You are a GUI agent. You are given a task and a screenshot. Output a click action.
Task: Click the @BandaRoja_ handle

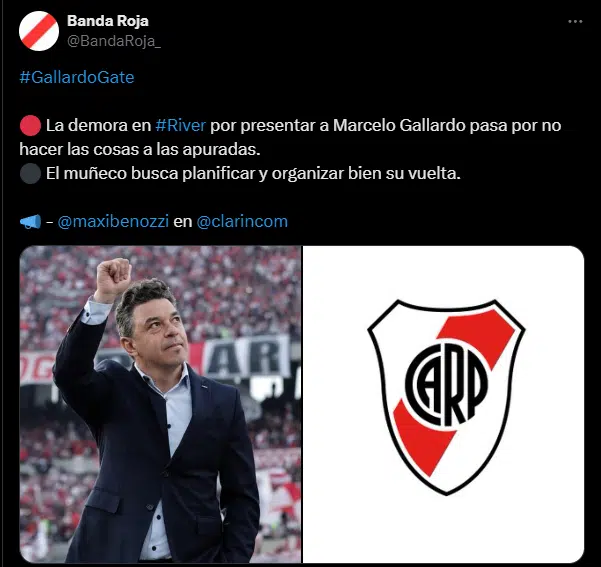click(x=114, y=41)
